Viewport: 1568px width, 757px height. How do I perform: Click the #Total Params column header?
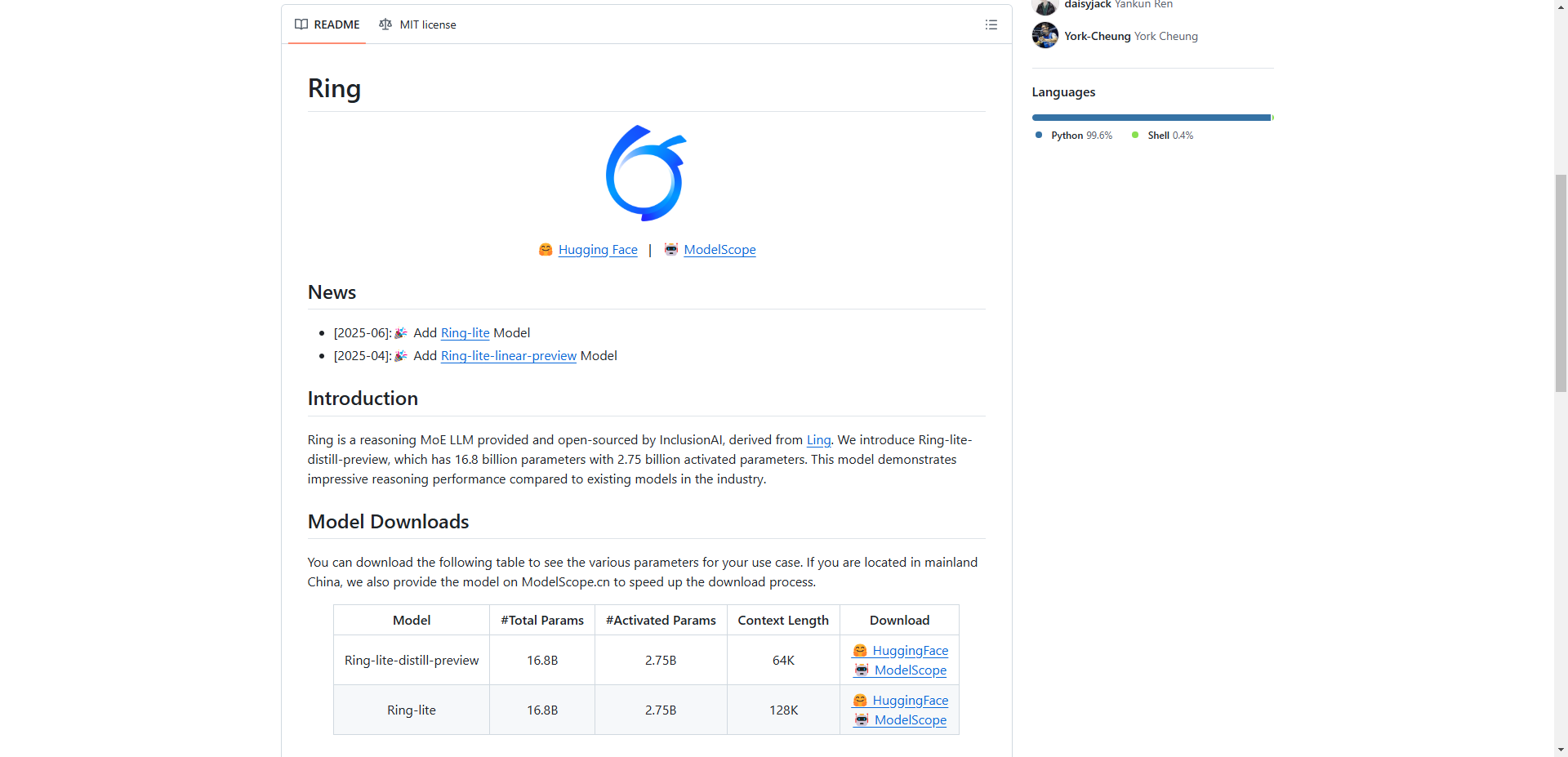[542, 621]
